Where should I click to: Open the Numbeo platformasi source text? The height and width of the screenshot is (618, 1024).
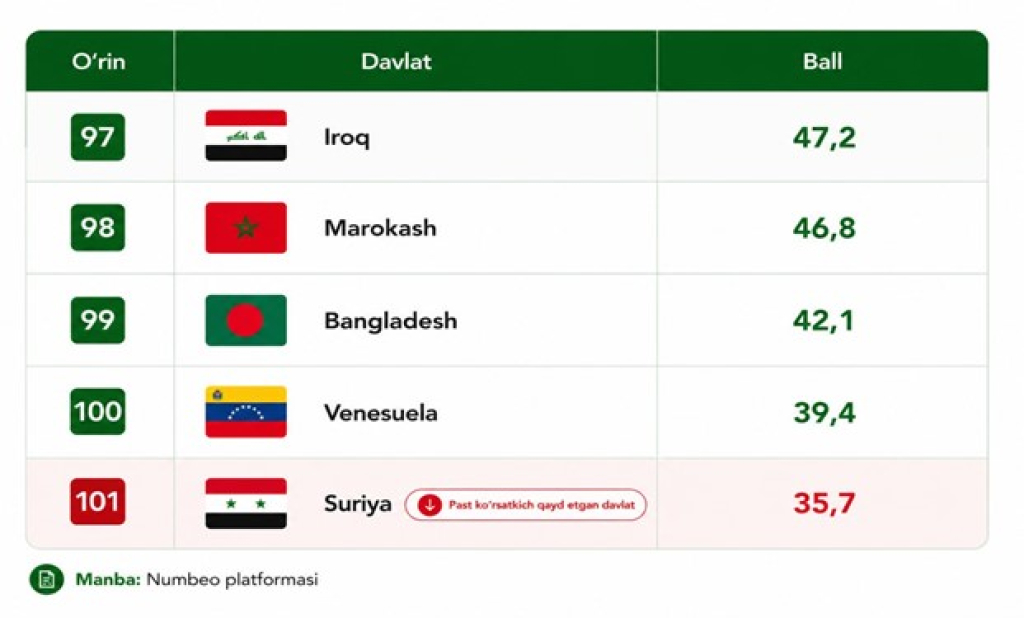(x=232, y=579)
